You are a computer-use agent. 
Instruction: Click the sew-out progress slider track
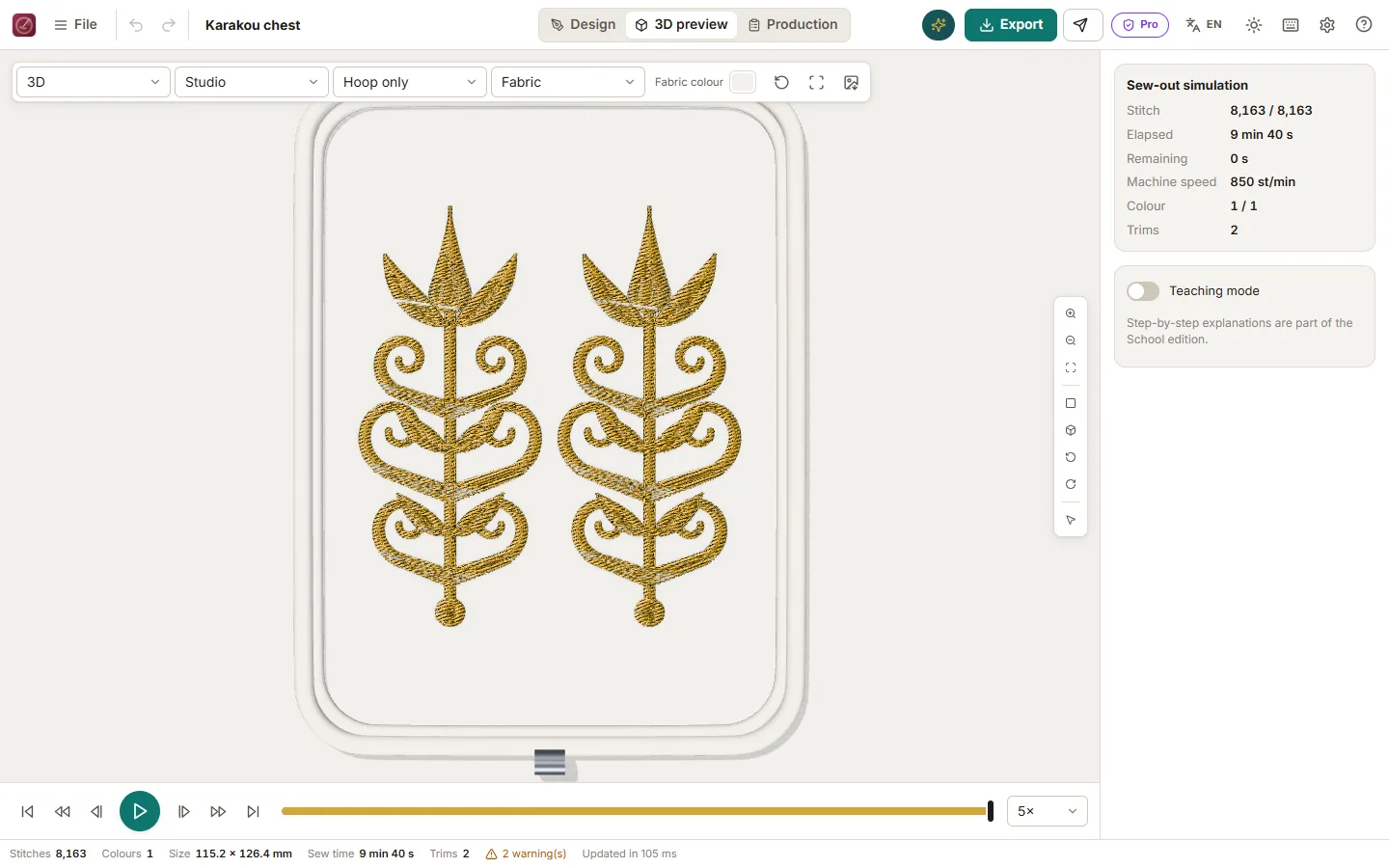click(637, 811)
